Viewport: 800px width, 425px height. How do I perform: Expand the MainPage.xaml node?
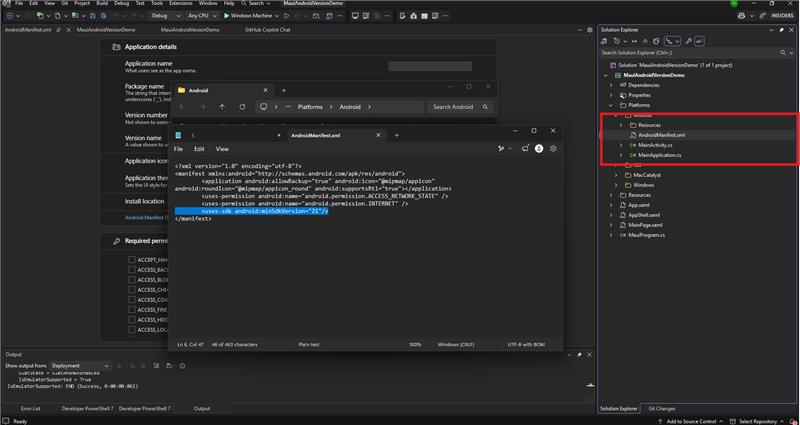pos(611,225)
